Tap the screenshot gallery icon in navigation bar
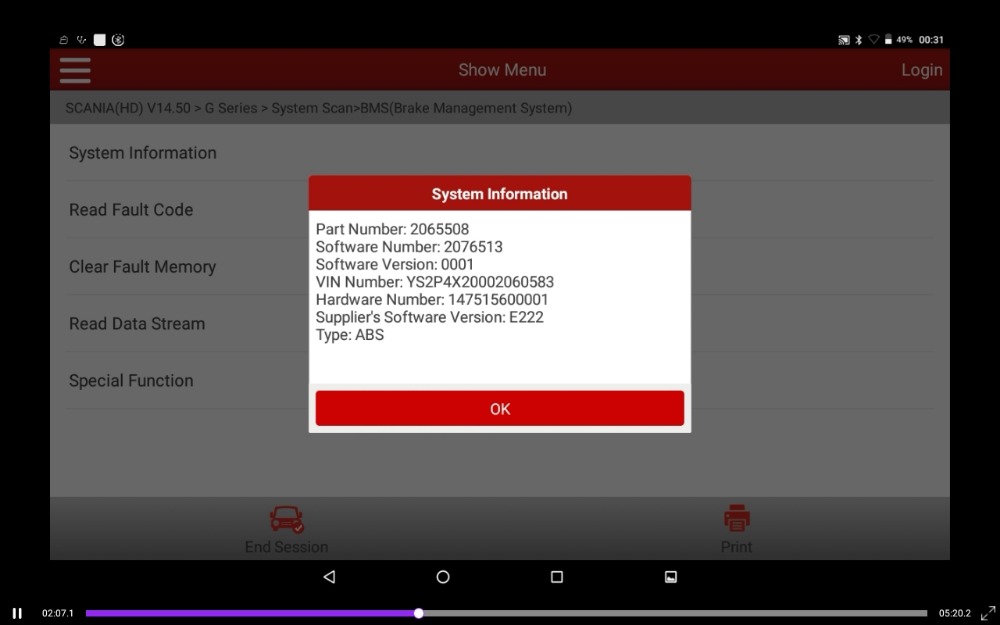Image resolution: width=1000 pixels, height=625 pixels. [x=670, y=577]
